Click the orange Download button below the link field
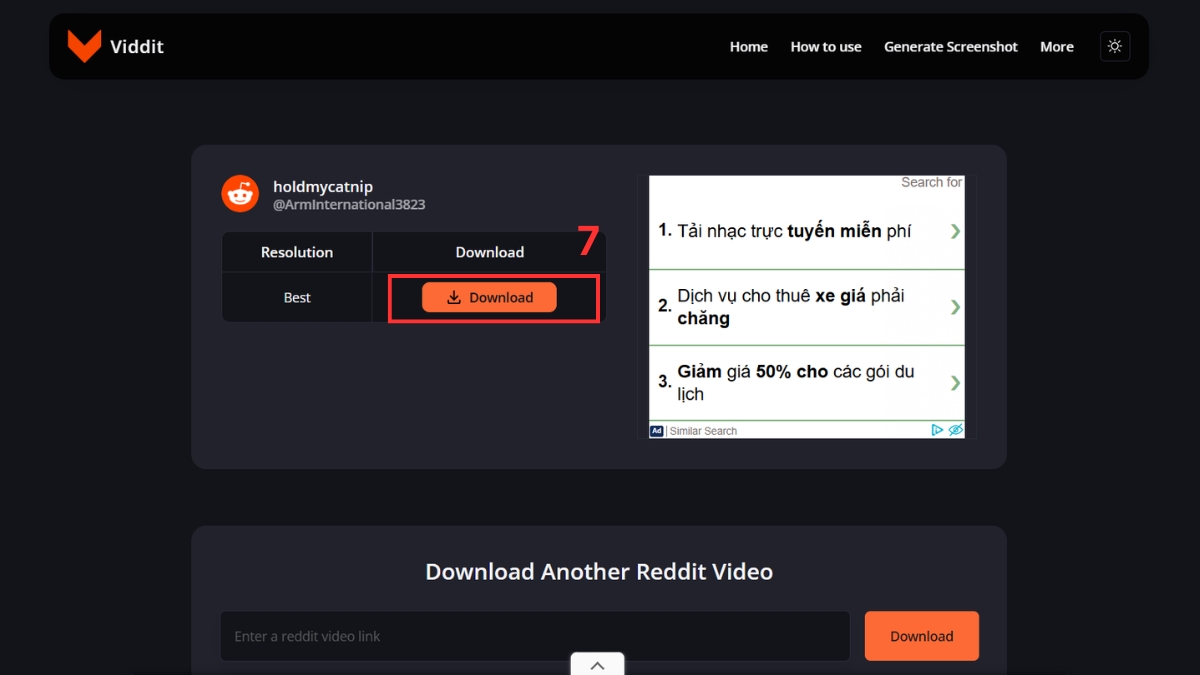The height and width of the screenshot is (675, 1200). [x=921, y=635]
